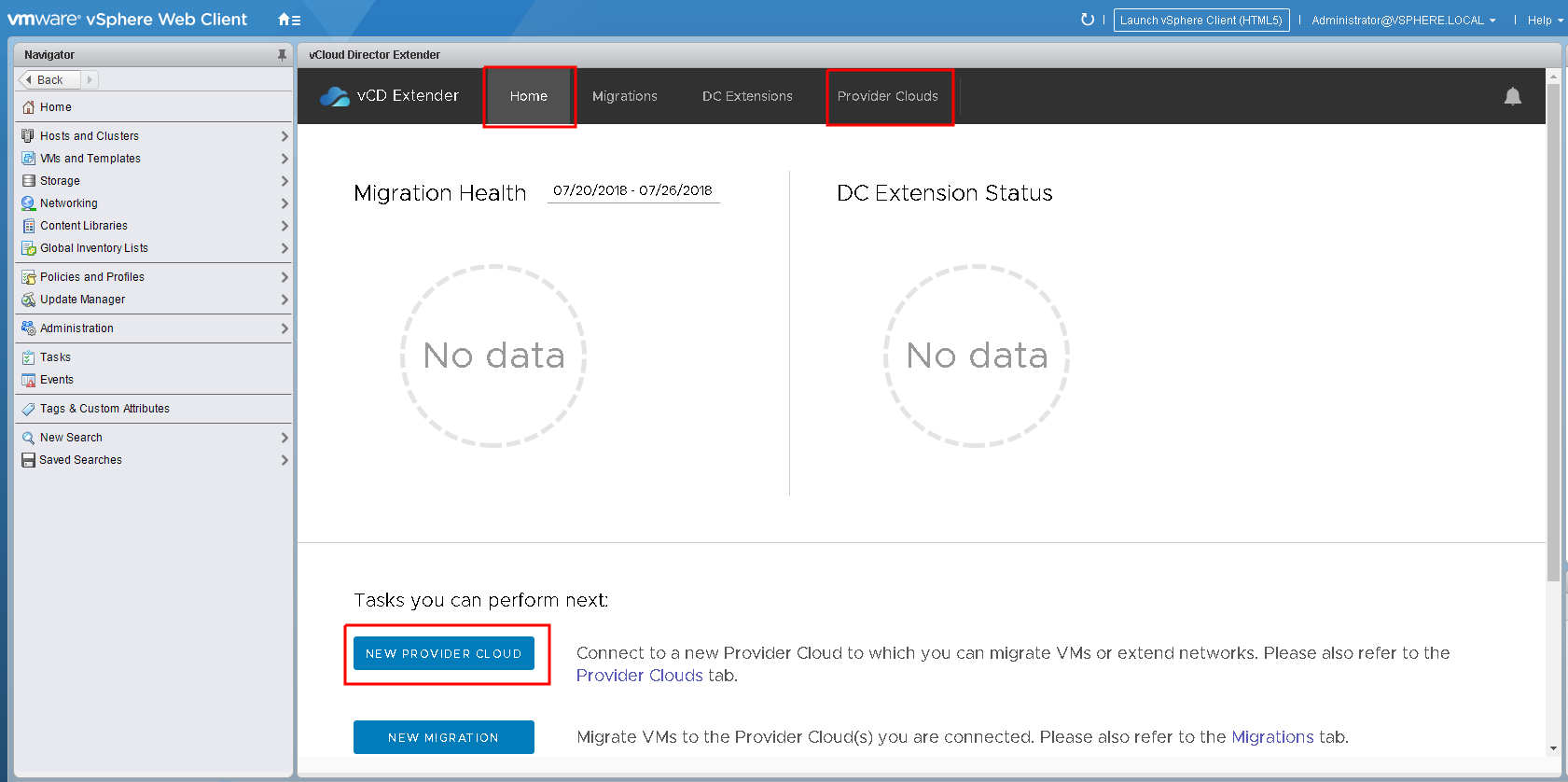1568x782 pixels.
Task: Select Tasks in Navigator
Action: point(55,357)
